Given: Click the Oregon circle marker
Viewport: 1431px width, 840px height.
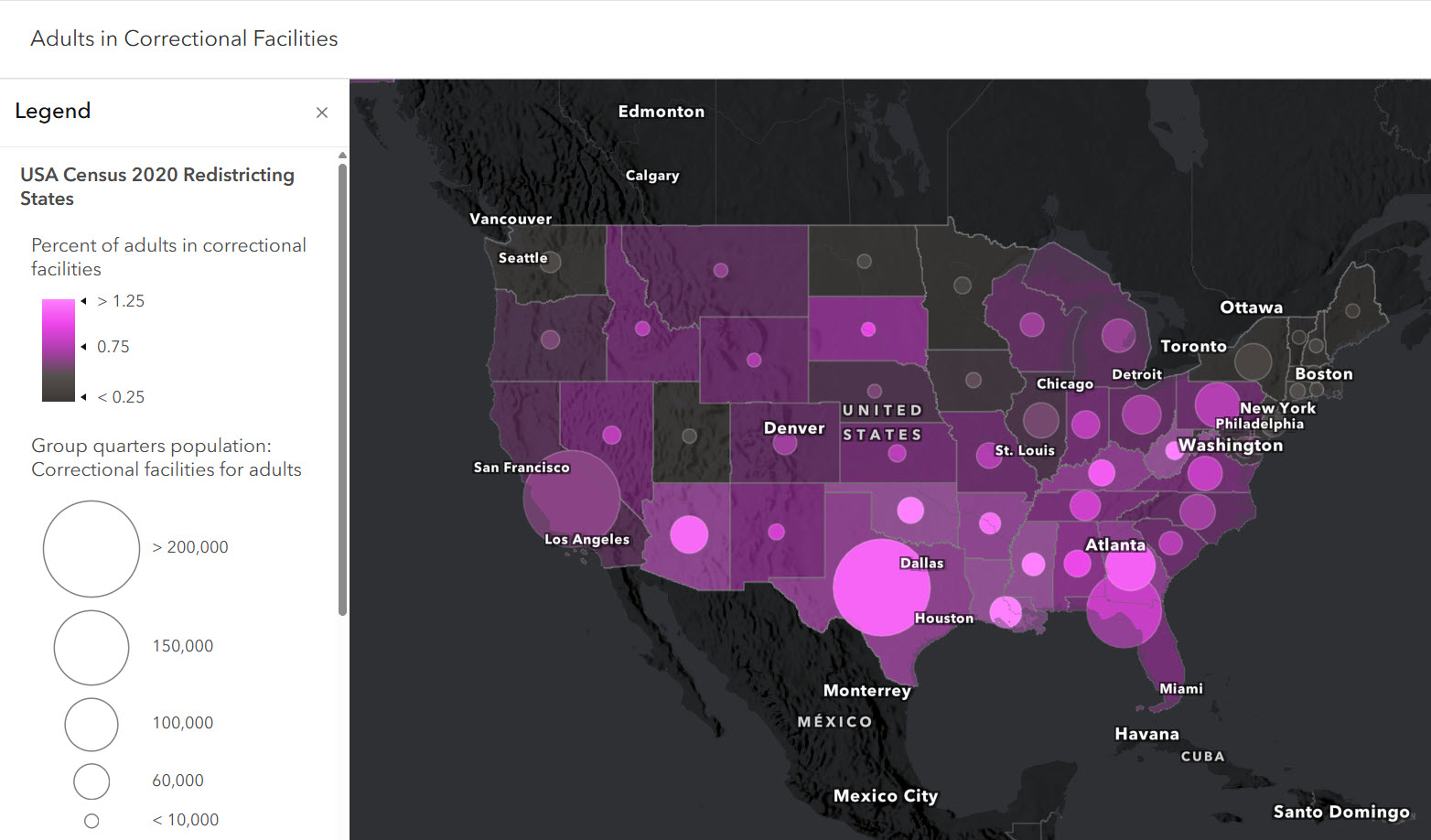Looking at the screenshot, I should pos(550,339).
